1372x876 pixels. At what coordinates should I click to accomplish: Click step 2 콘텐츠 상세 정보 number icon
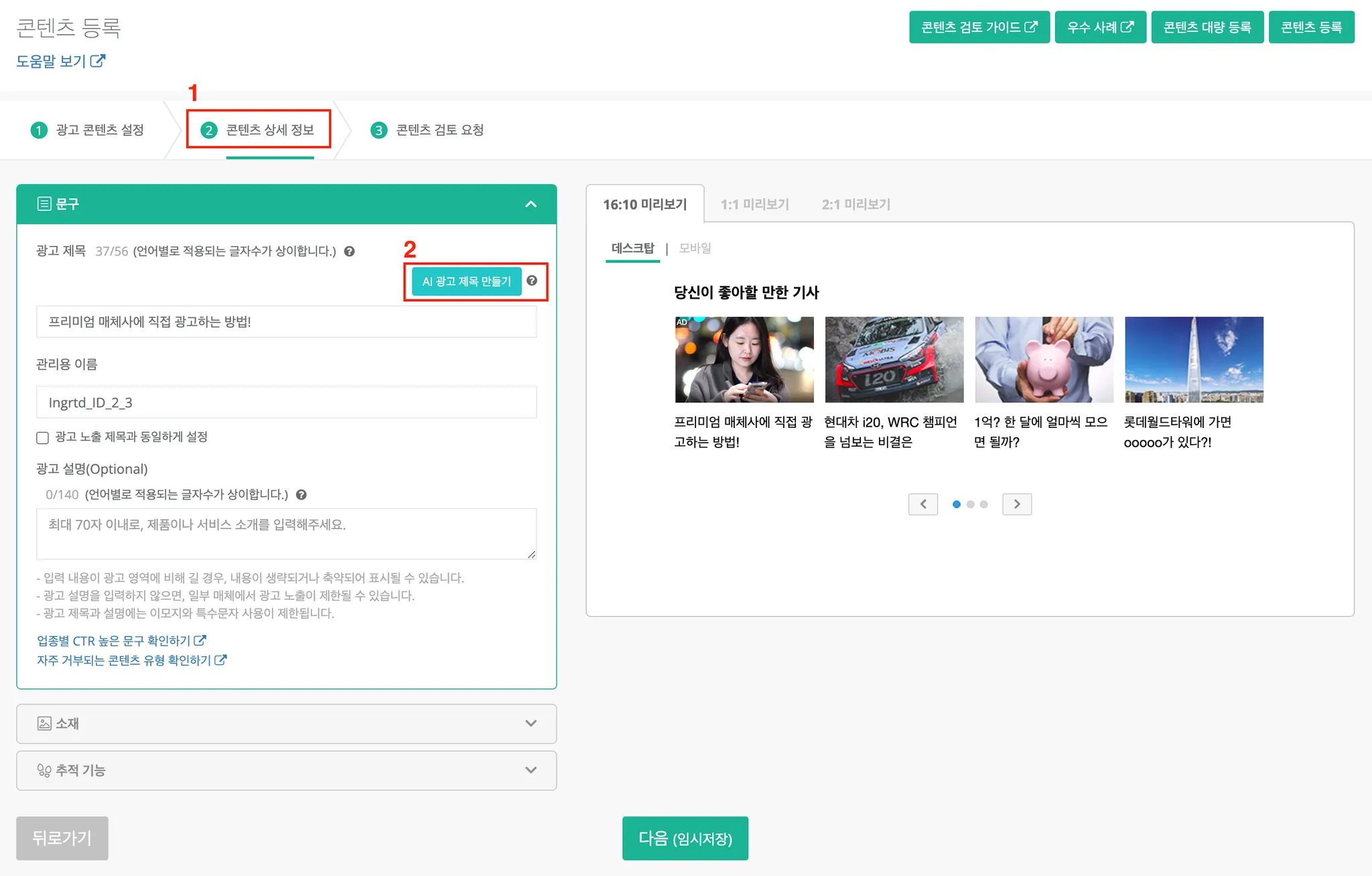209,130
